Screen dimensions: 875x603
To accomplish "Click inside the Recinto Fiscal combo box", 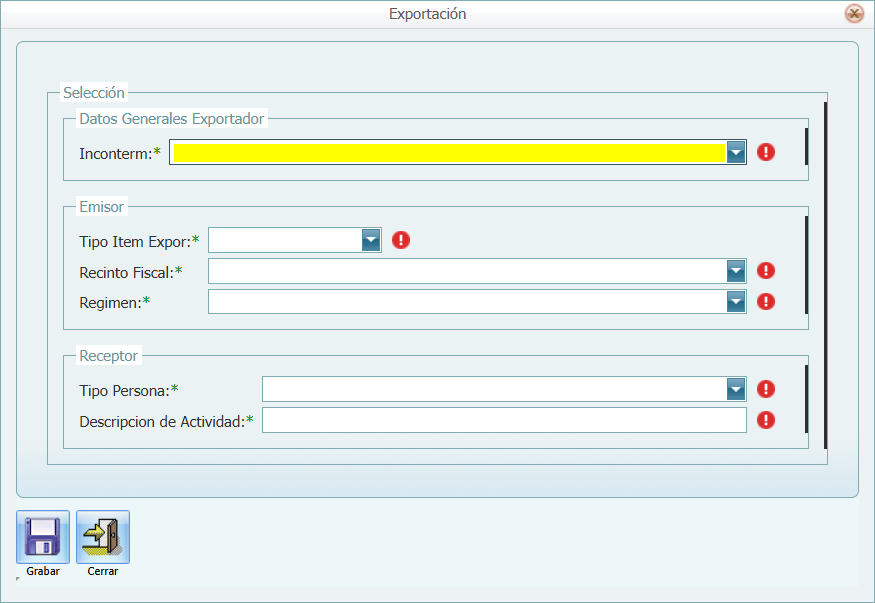I will point(466,271).
